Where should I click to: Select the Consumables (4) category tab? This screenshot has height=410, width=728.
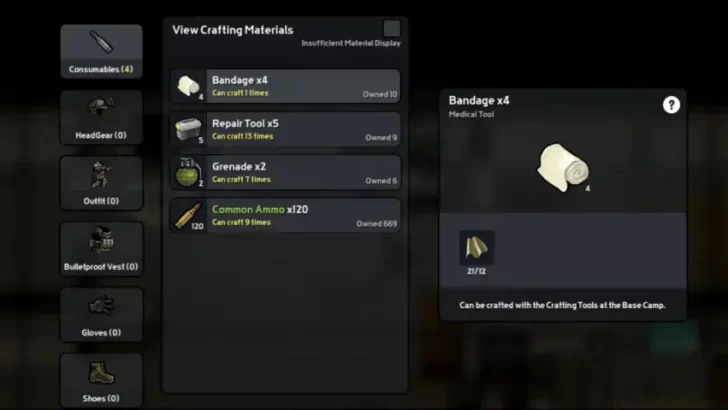(x=101, y=51)
